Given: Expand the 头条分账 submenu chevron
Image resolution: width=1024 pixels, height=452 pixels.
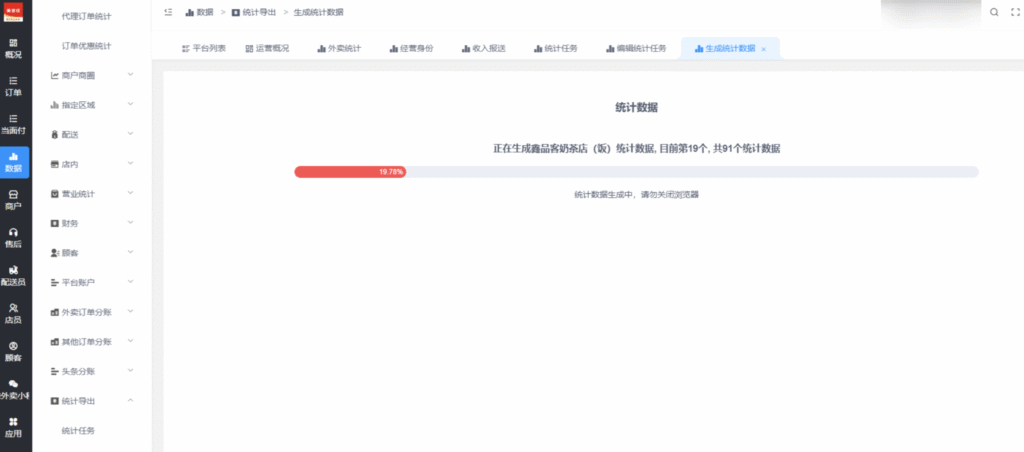Looking at the screenshot, I should pos(131,371).
